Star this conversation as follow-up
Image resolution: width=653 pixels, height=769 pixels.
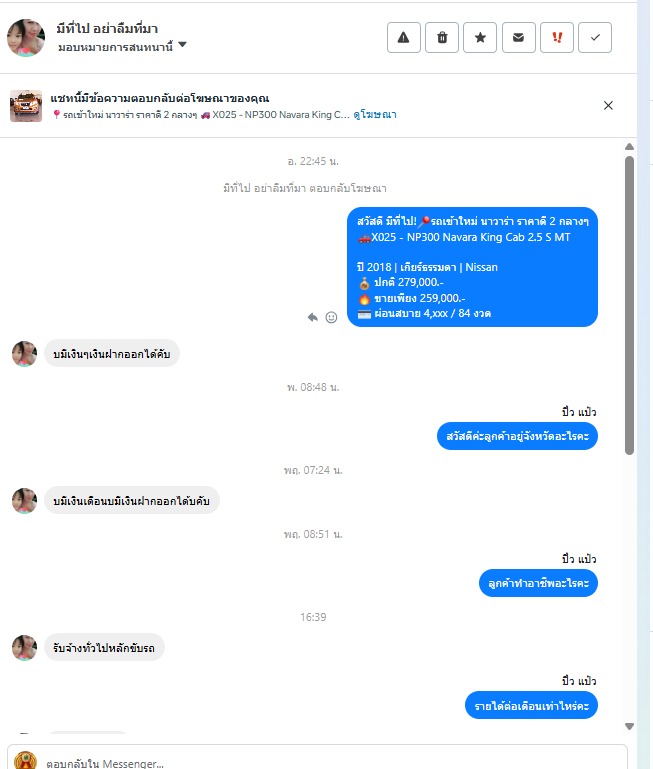click(480, 37)
